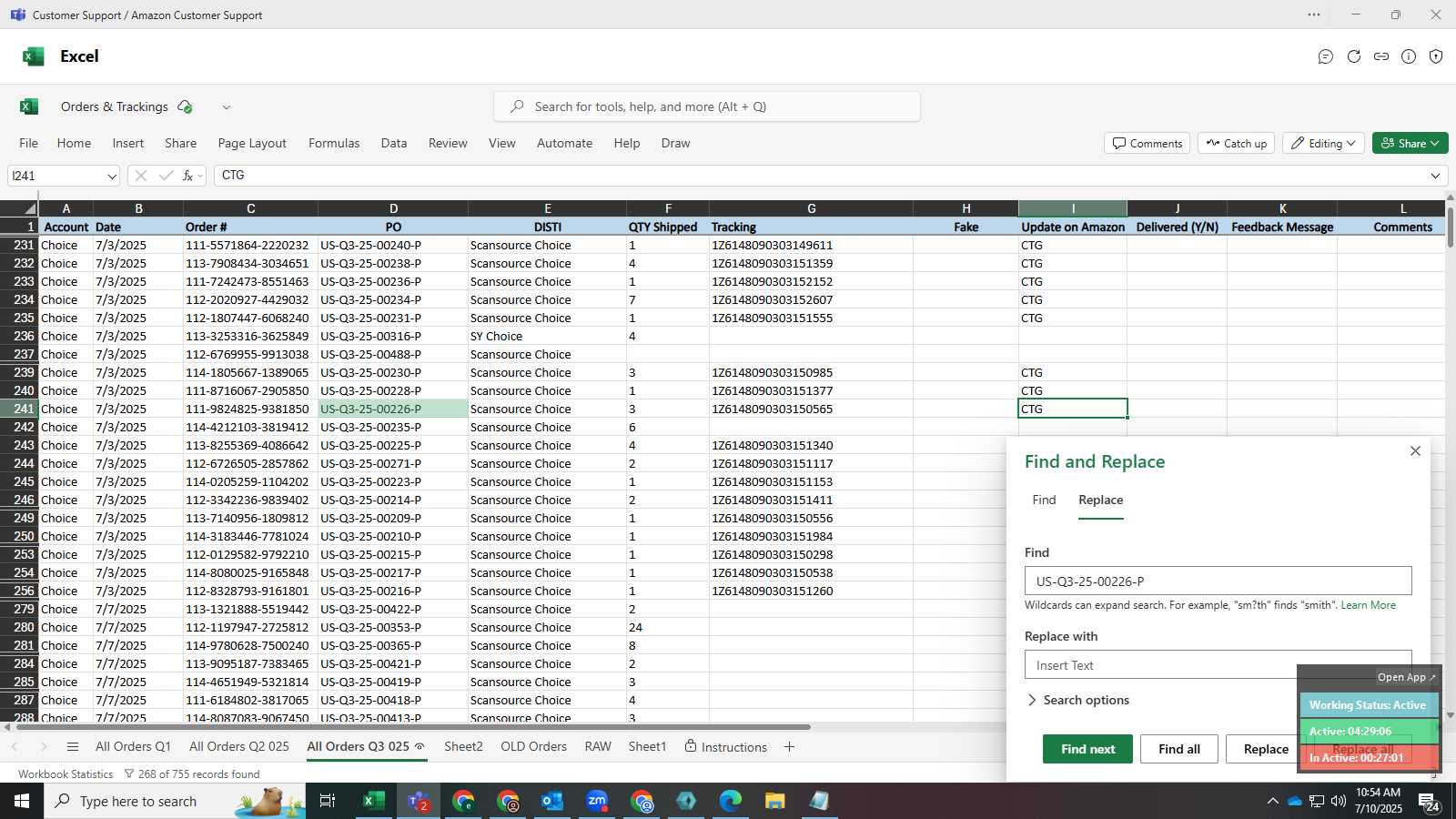Click Open App in the status overlay

1406,677
